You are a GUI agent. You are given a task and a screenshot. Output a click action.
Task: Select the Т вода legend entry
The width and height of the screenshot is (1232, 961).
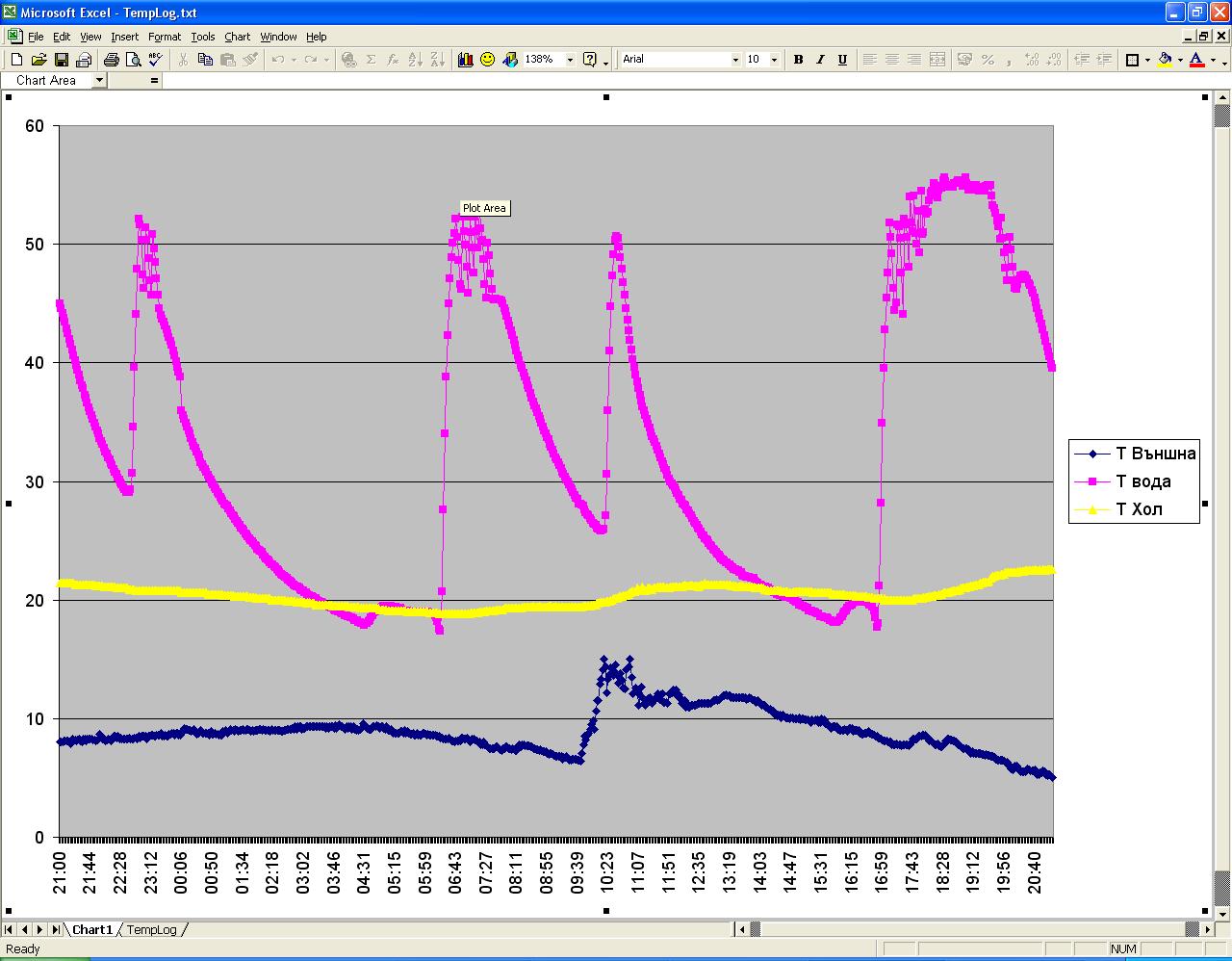[1142, 481]
